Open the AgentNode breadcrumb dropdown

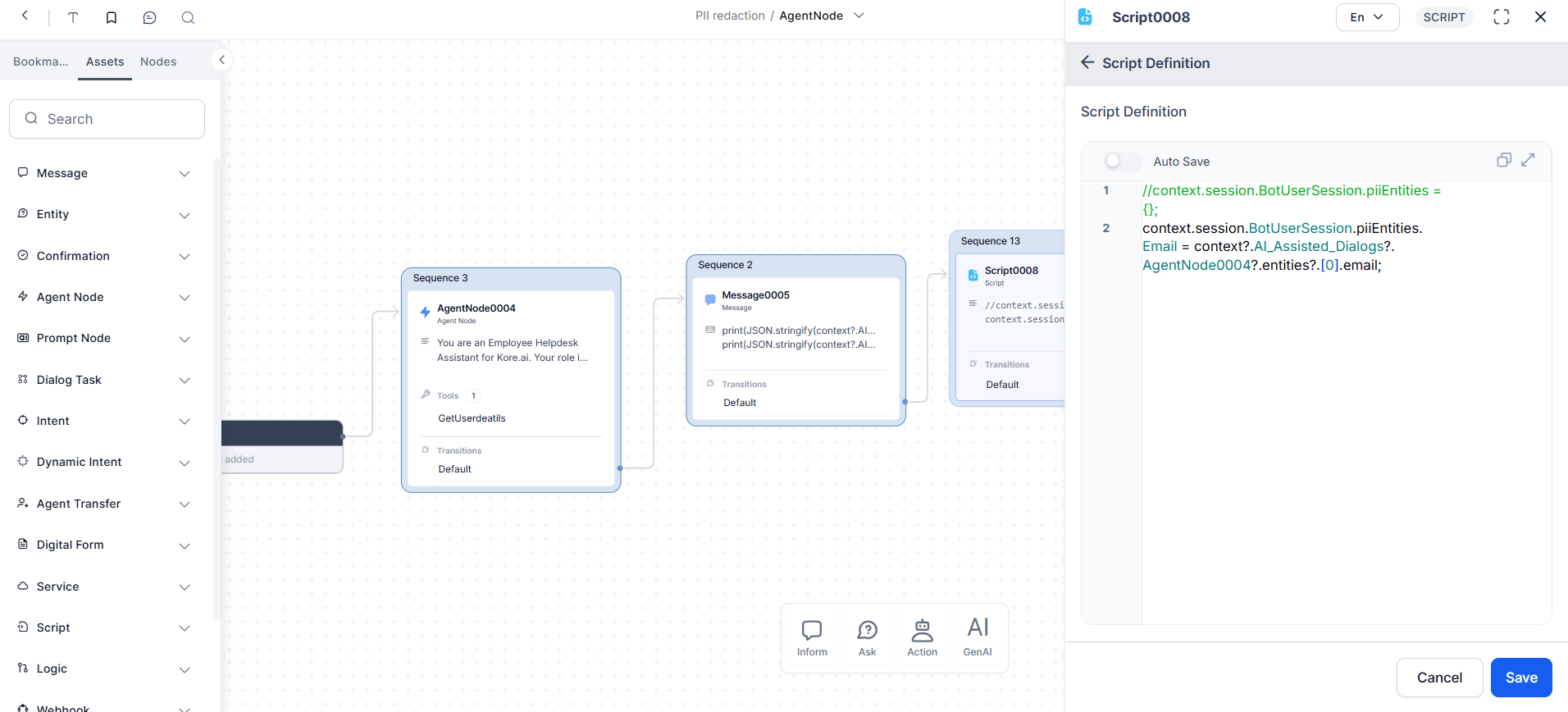tap(859, 16)
